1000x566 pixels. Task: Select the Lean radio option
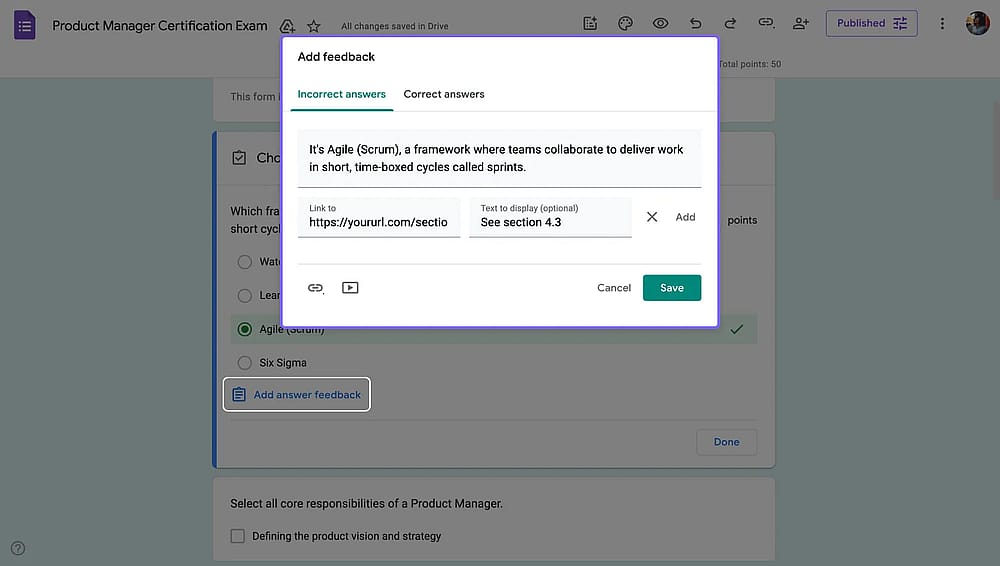[x=244, y=295]
